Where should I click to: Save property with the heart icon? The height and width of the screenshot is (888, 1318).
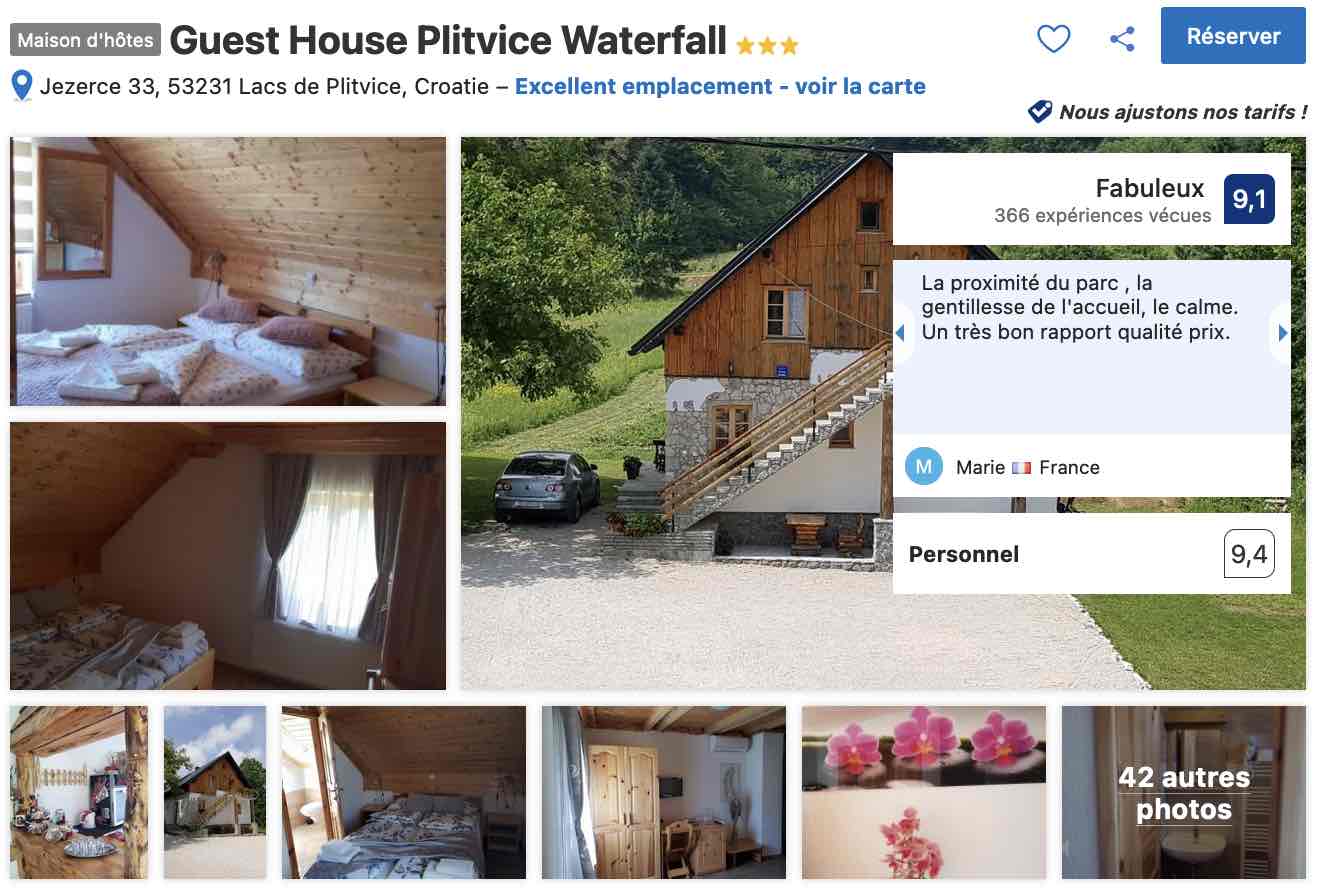(x=1053, y=39)
